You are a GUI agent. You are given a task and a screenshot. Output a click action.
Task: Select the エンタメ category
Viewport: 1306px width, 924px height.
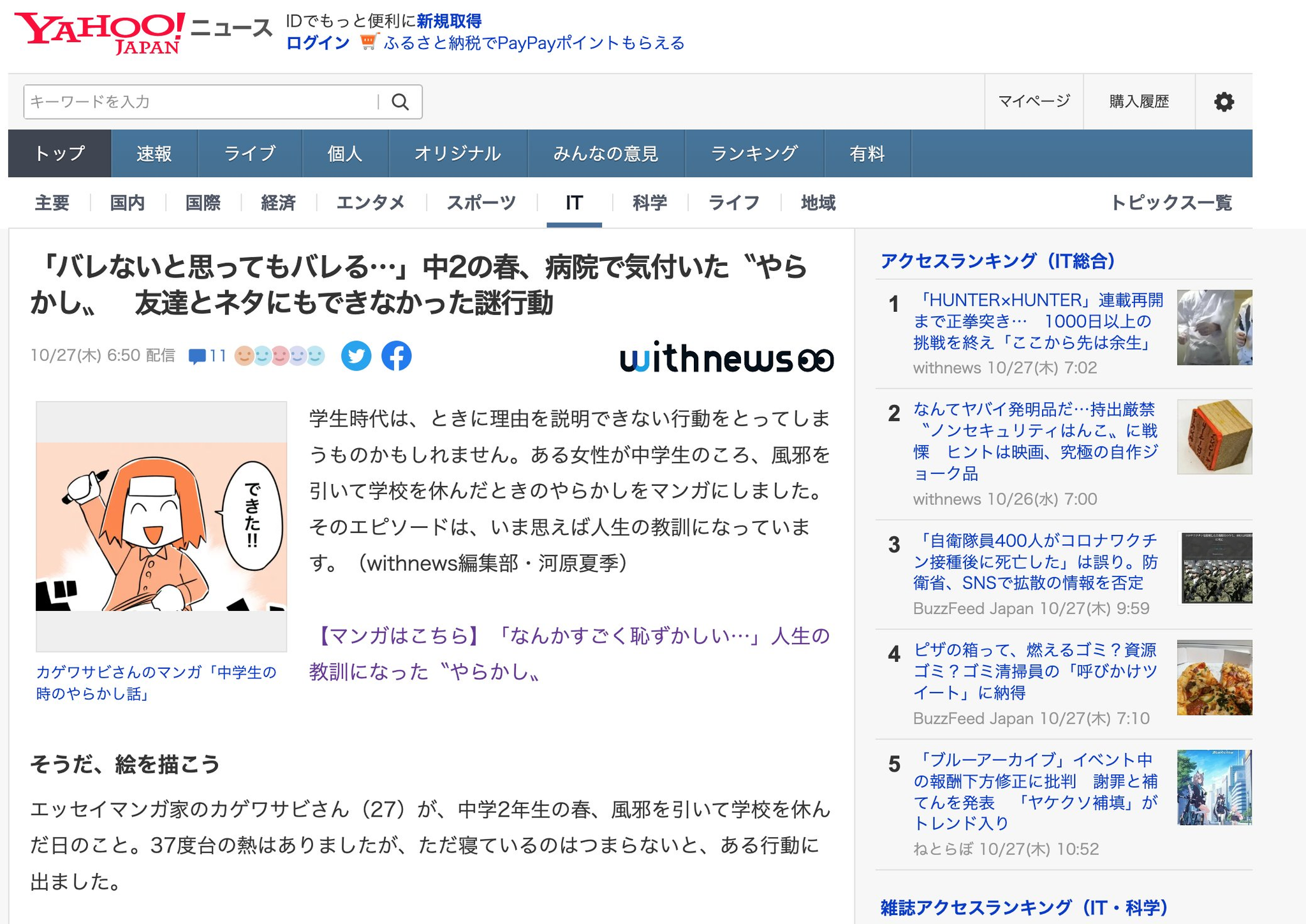pos(371,203)
